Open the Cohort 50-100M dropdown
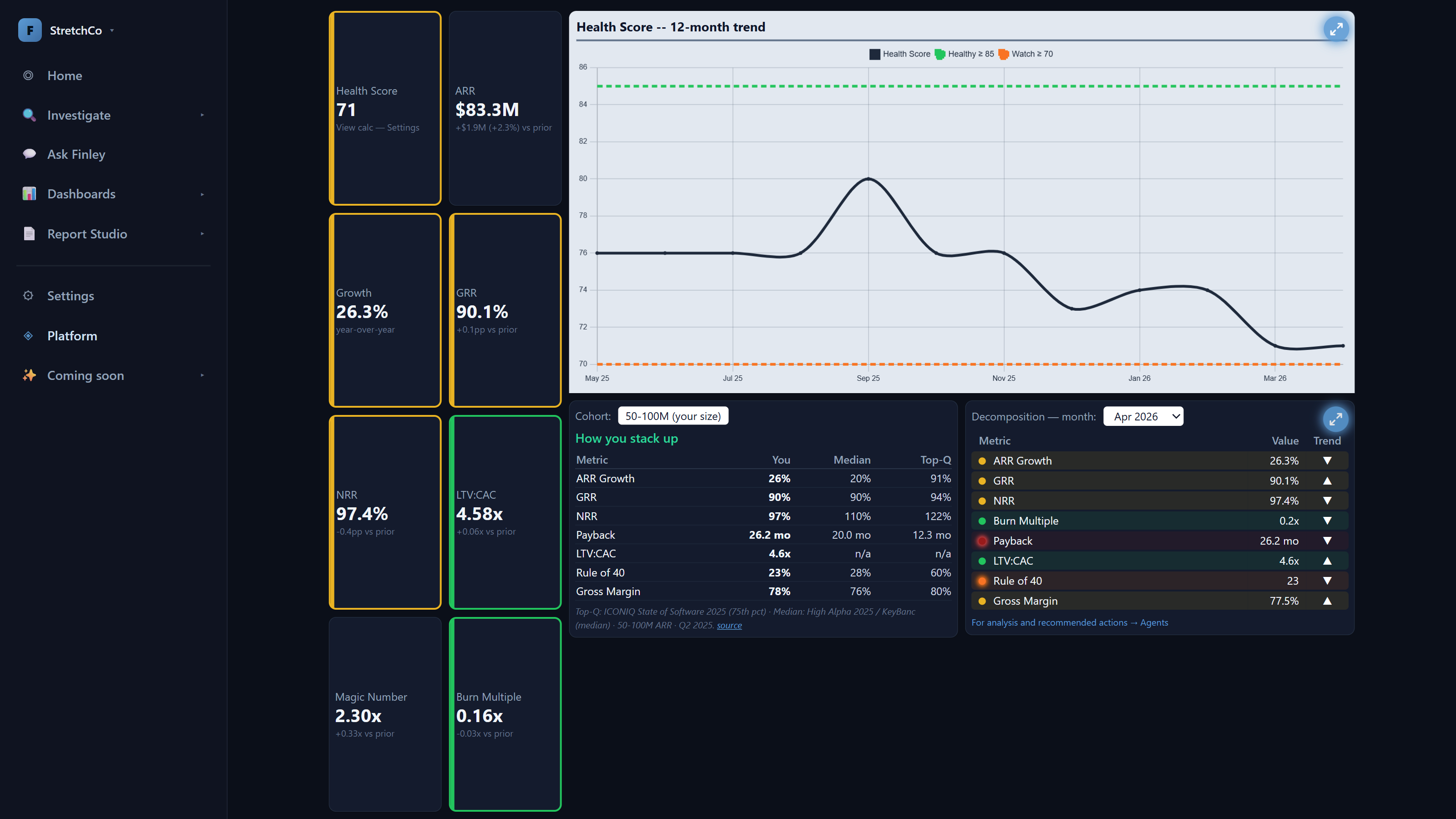This screenshot has width=1456, height=819. [x=672, y=416]
